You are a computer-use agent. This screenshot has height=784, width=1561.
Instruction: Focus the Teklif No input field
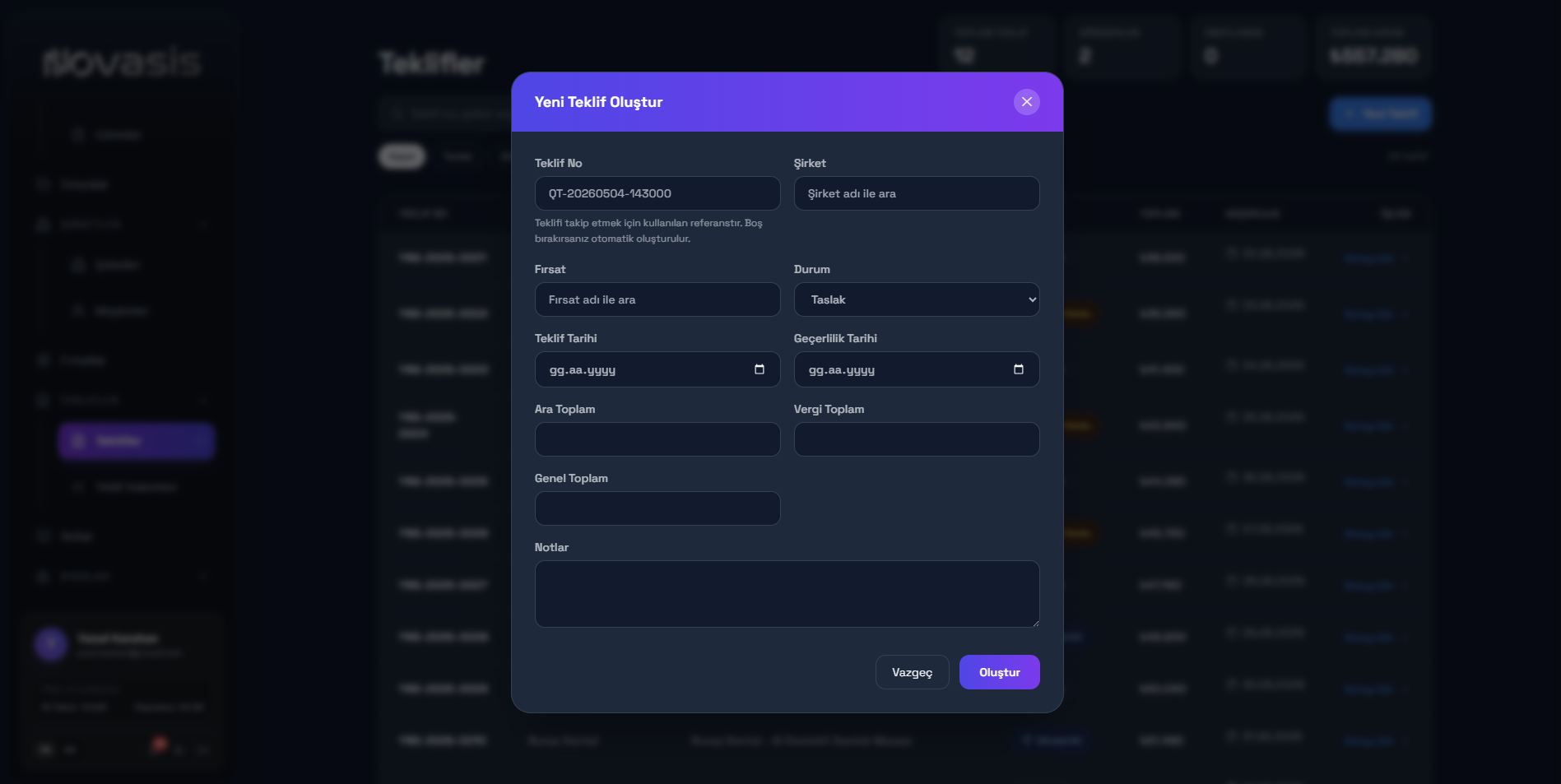(x=657, y=193)
